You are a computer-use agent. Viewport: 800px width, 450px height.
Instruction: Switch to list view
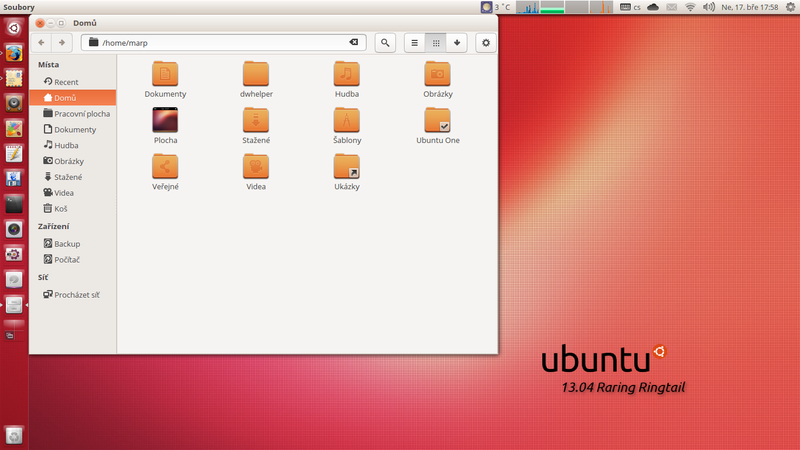point(415,43)
